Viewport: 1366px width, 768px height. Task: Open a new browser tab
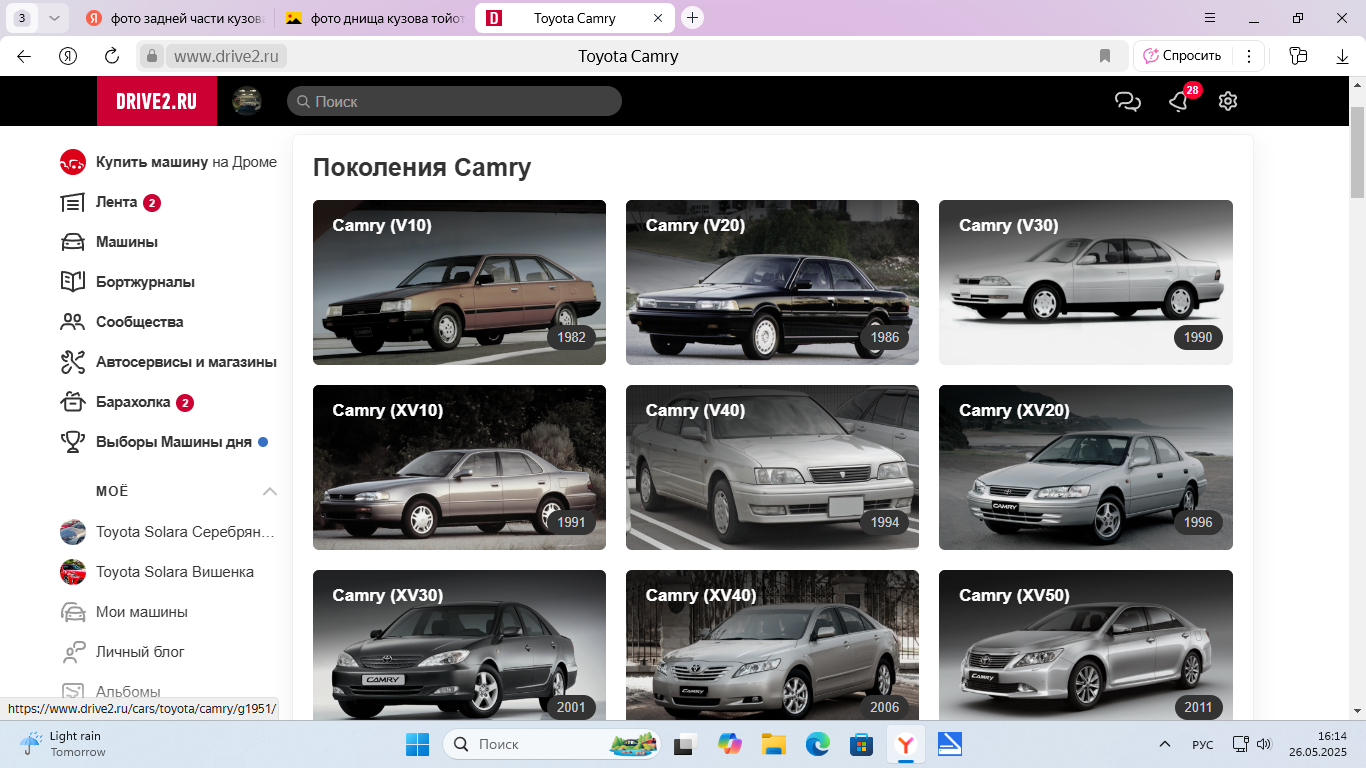692,18
